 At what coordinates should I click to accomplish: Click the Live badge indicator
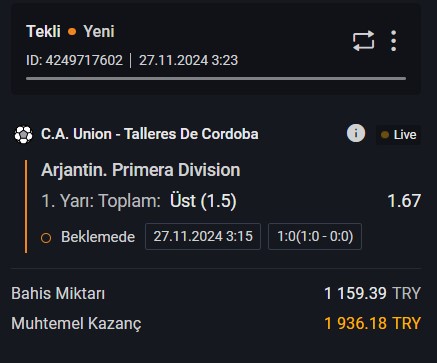[398, 135]
